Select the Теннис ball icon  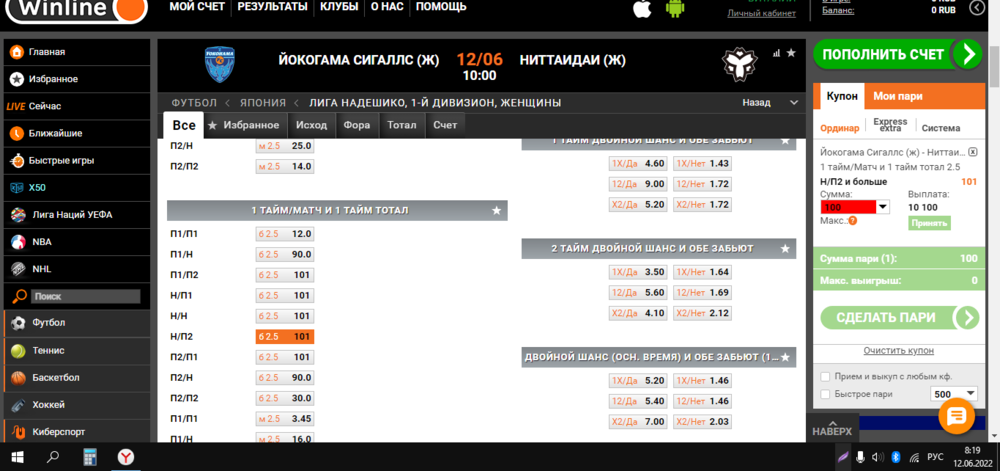(18, 351)
